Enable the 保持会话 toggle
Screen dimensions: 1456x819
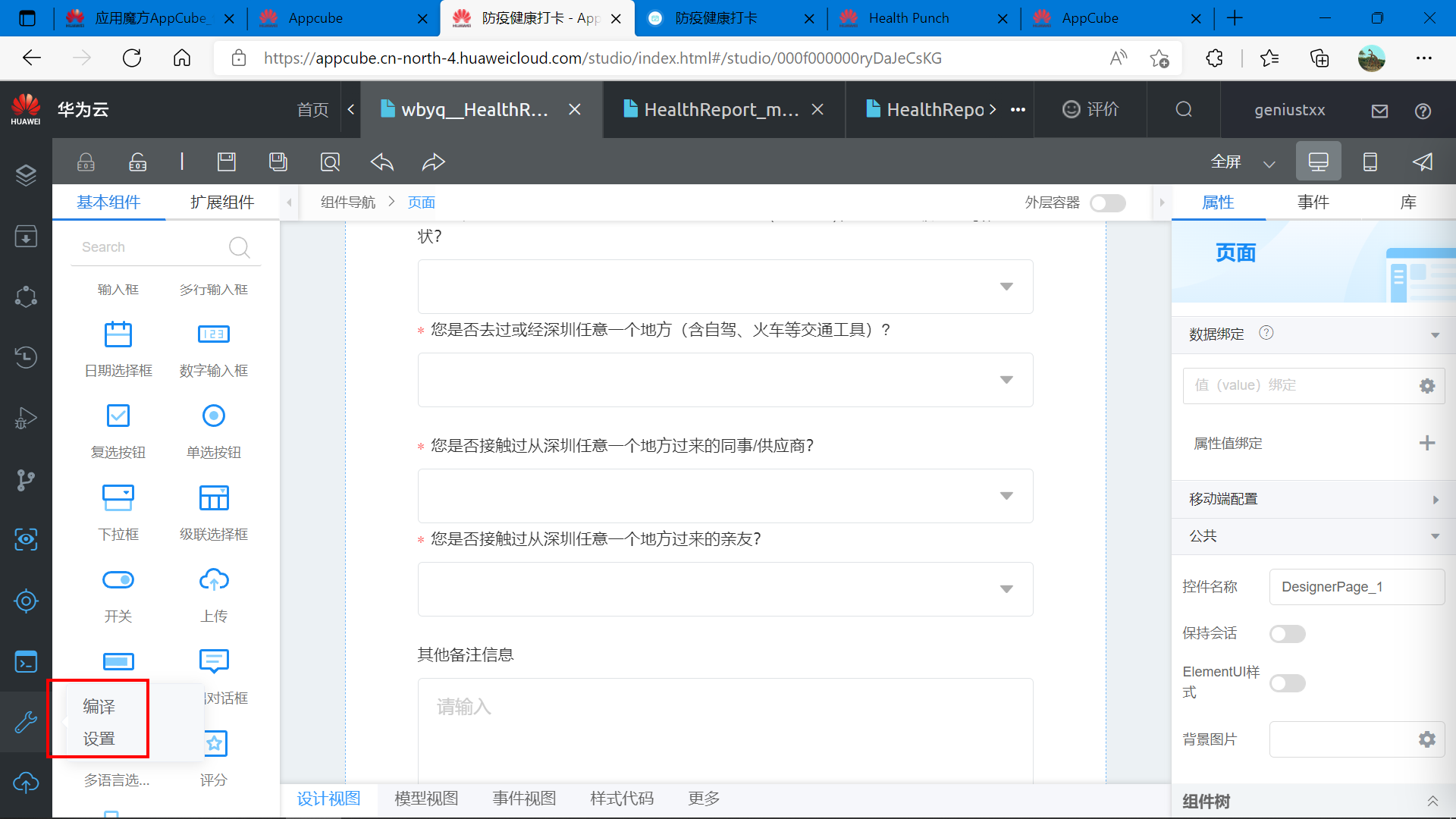pyautogui.click(x=1287, y=634)
